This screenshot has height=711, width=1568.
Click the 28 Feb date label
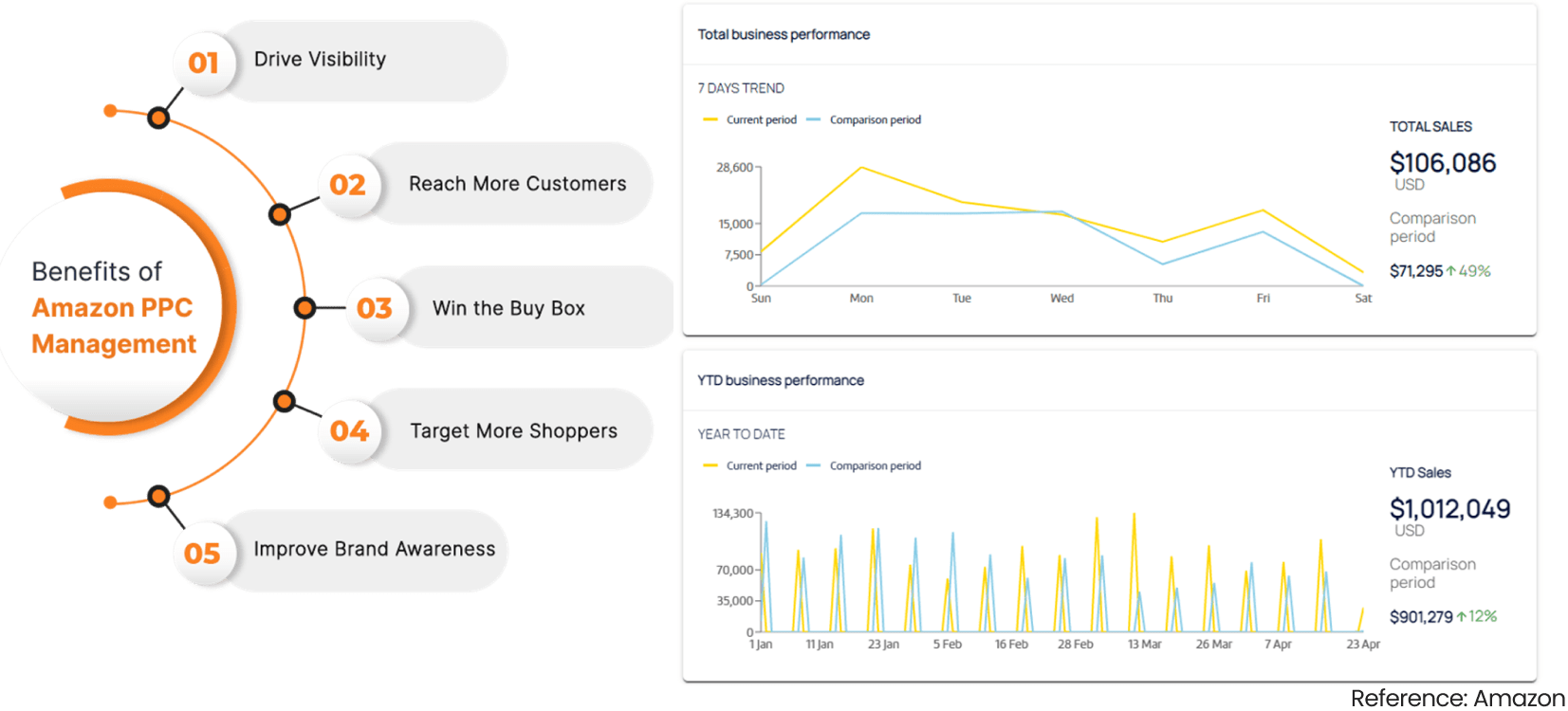pyautogui.click(x=1075, y=645)
